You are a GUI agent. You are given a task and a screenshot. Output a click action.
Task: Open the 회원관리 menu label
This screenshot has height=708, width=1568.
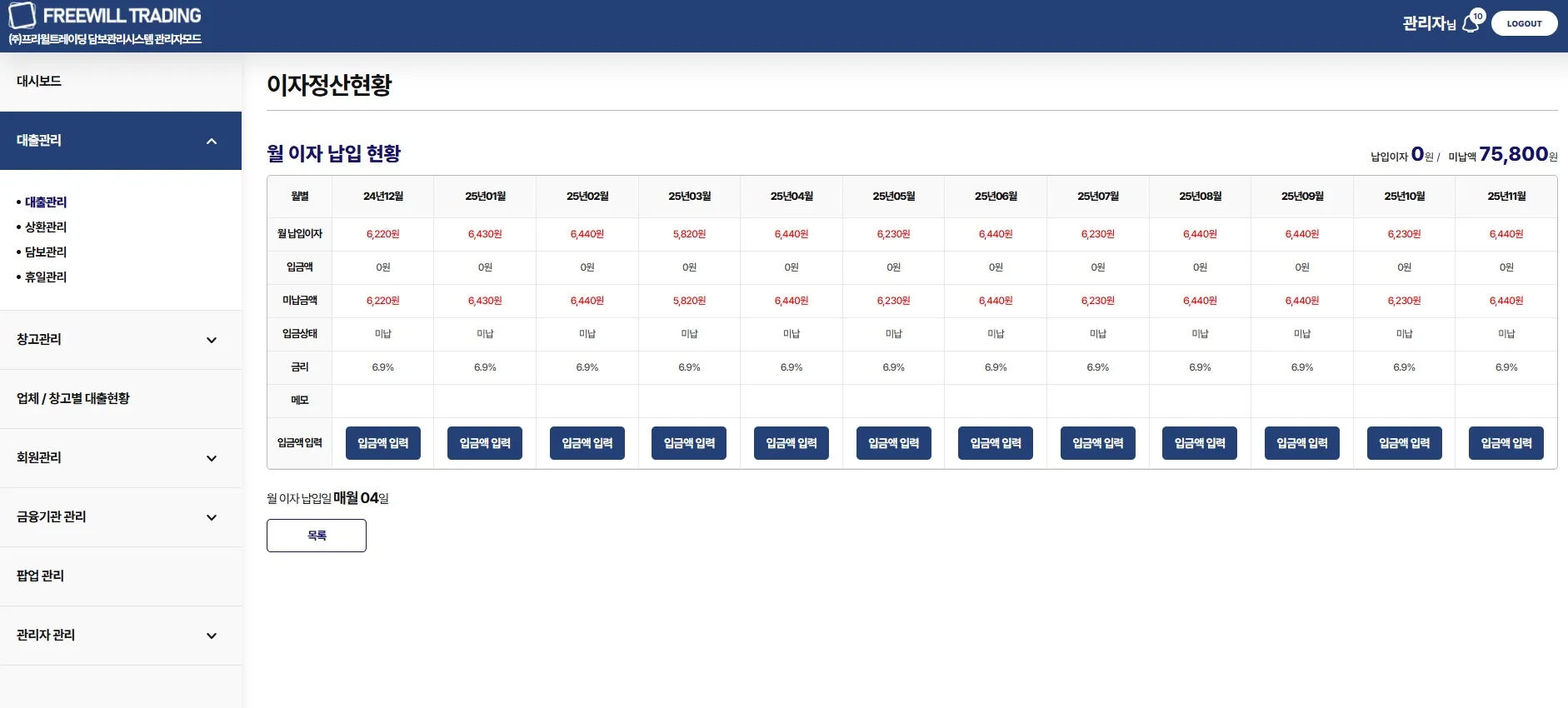click(x=39, y=457)
